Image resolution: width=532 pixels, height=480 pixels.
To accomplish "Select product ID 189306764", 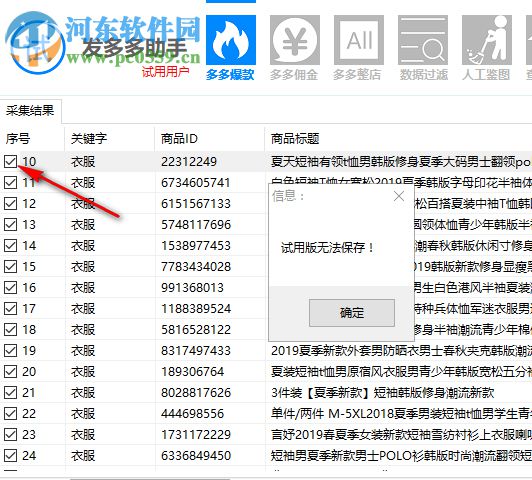I will (x=192, y=372).
